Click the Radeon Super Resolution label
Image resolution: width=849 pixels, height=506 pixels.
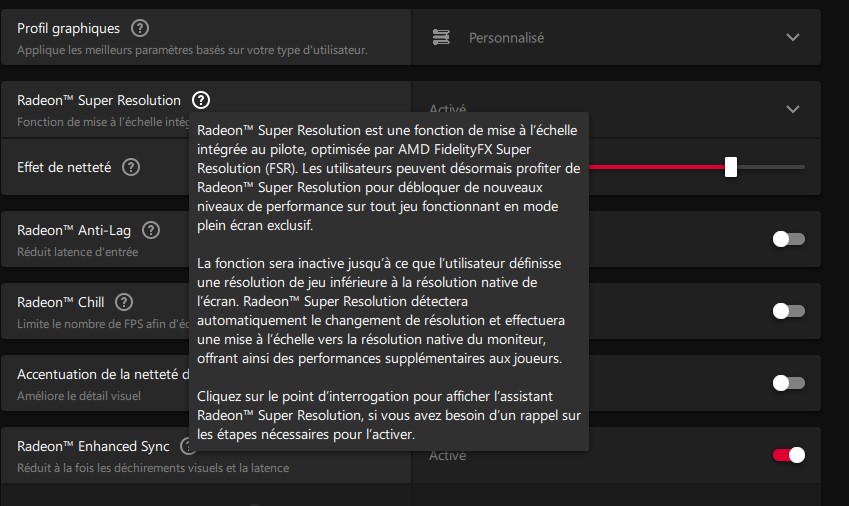(99, 100)
